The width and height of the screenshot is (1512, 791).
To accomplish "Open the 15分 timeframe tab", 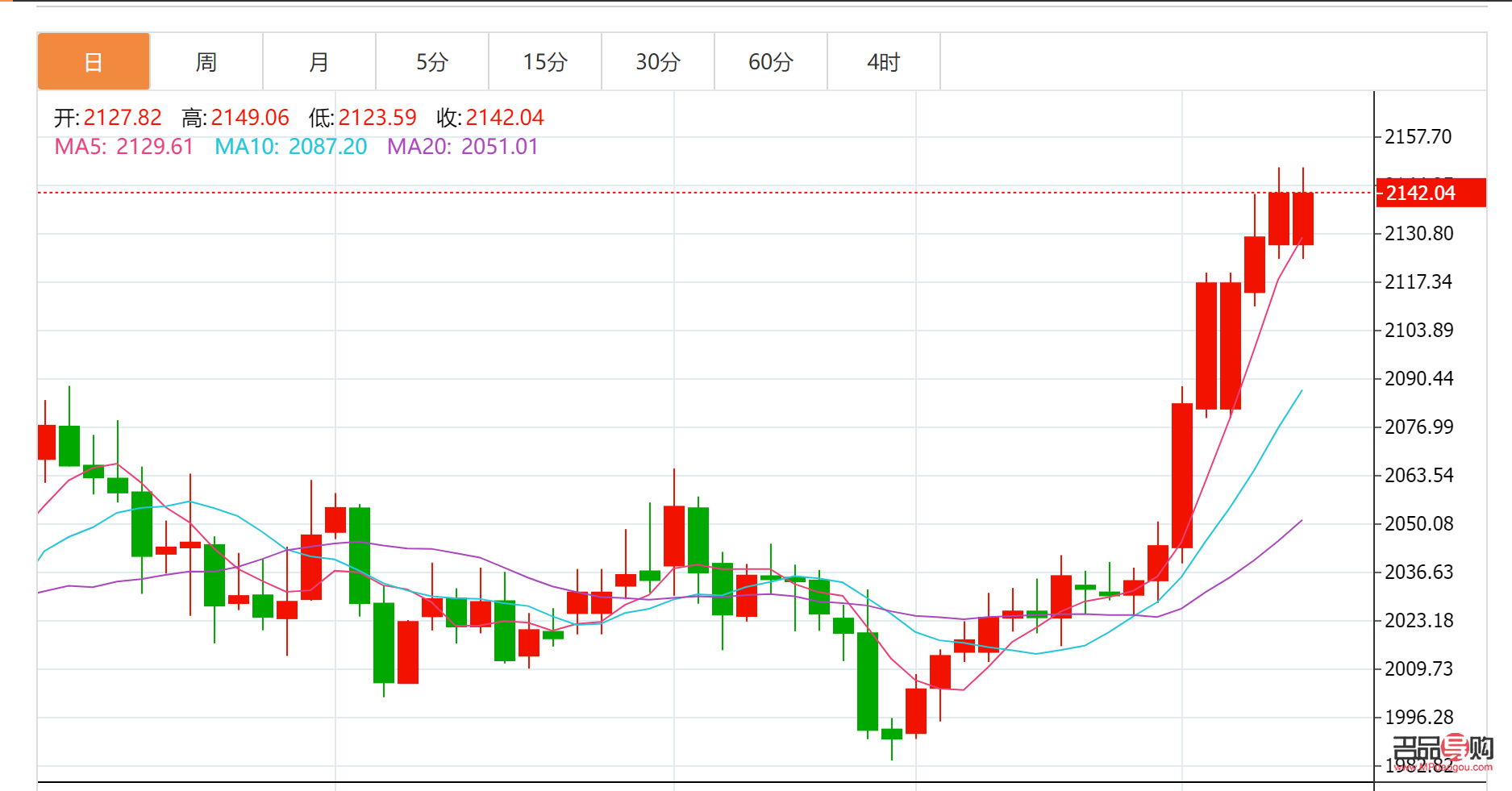I will pyautogui.click(x=545, y=61).
